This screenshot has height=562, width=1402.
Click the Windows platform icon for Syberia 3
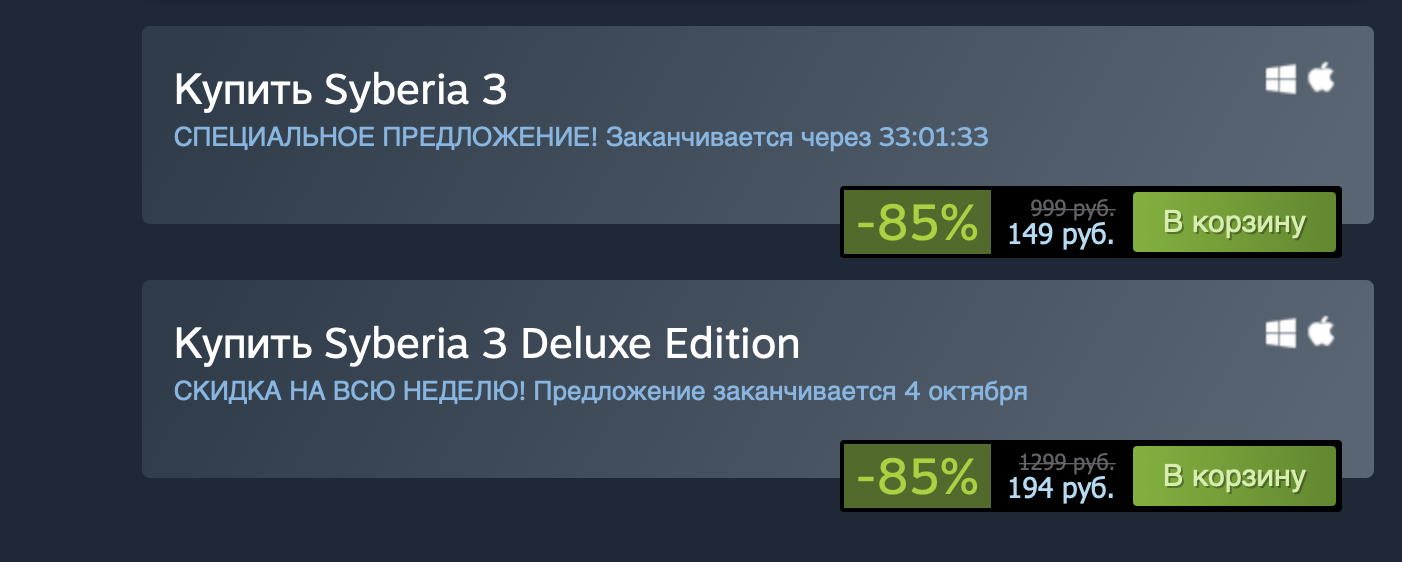[1281, 79]
